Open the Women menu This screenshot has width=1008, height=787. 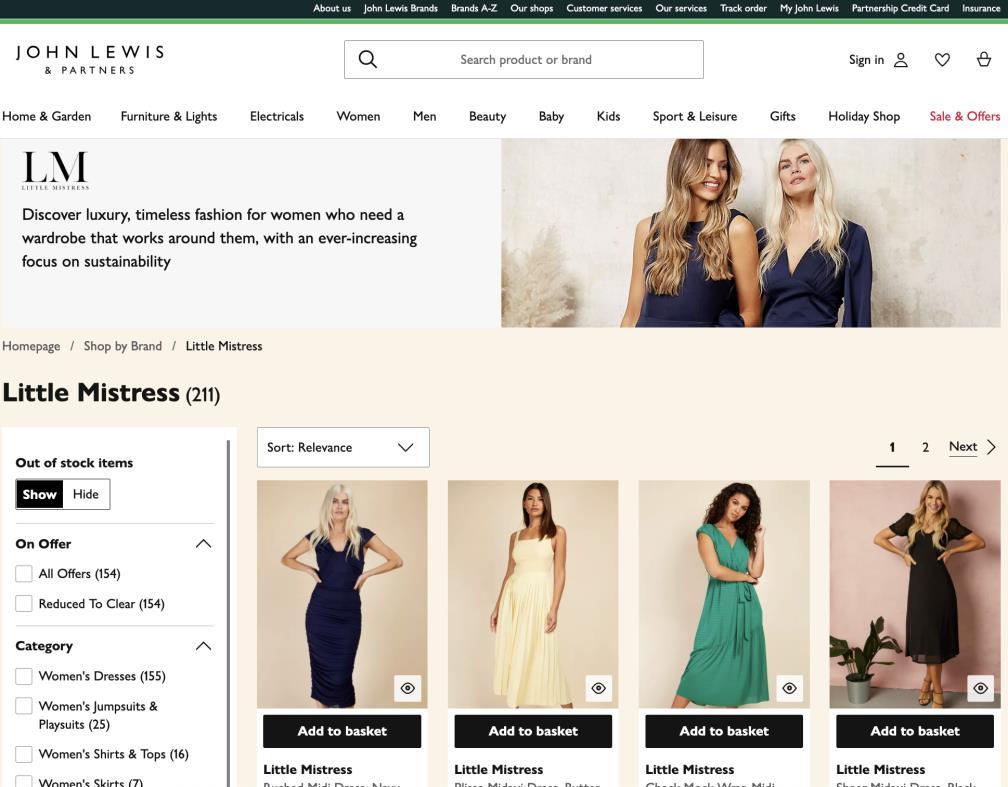(358, 116)
